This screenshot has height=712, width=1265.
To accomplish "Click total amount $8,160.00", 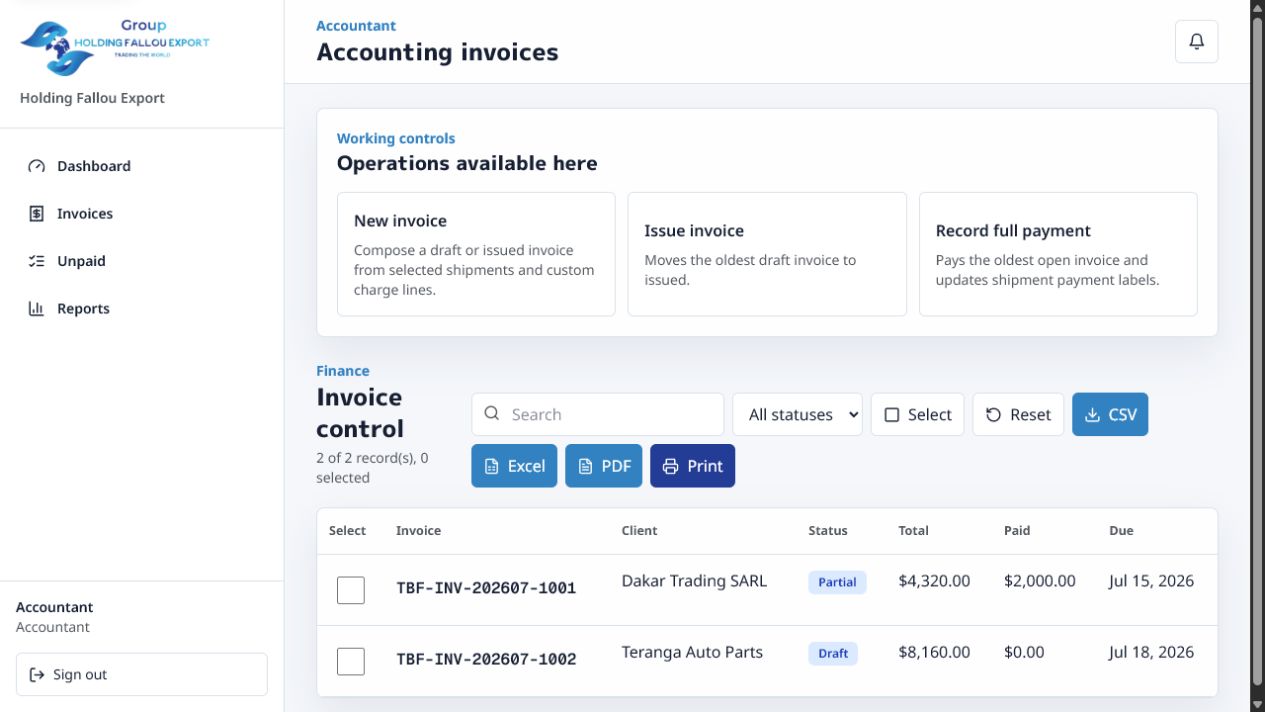I will tap(934, 652).
